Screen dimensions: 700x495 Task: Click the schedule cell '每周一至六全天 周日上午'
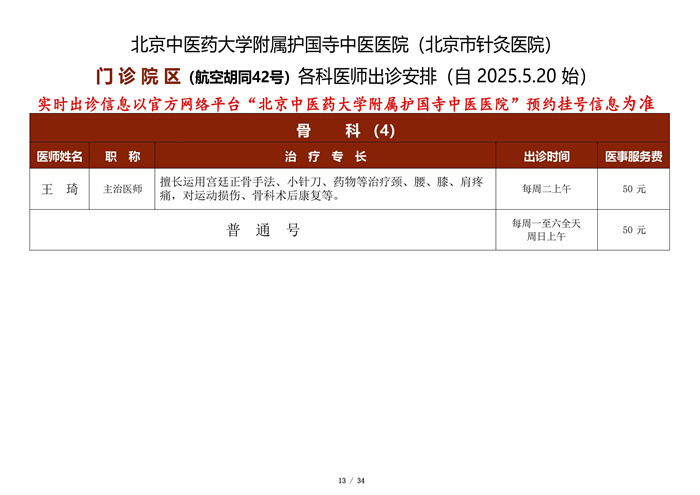[x=546, y=230]
